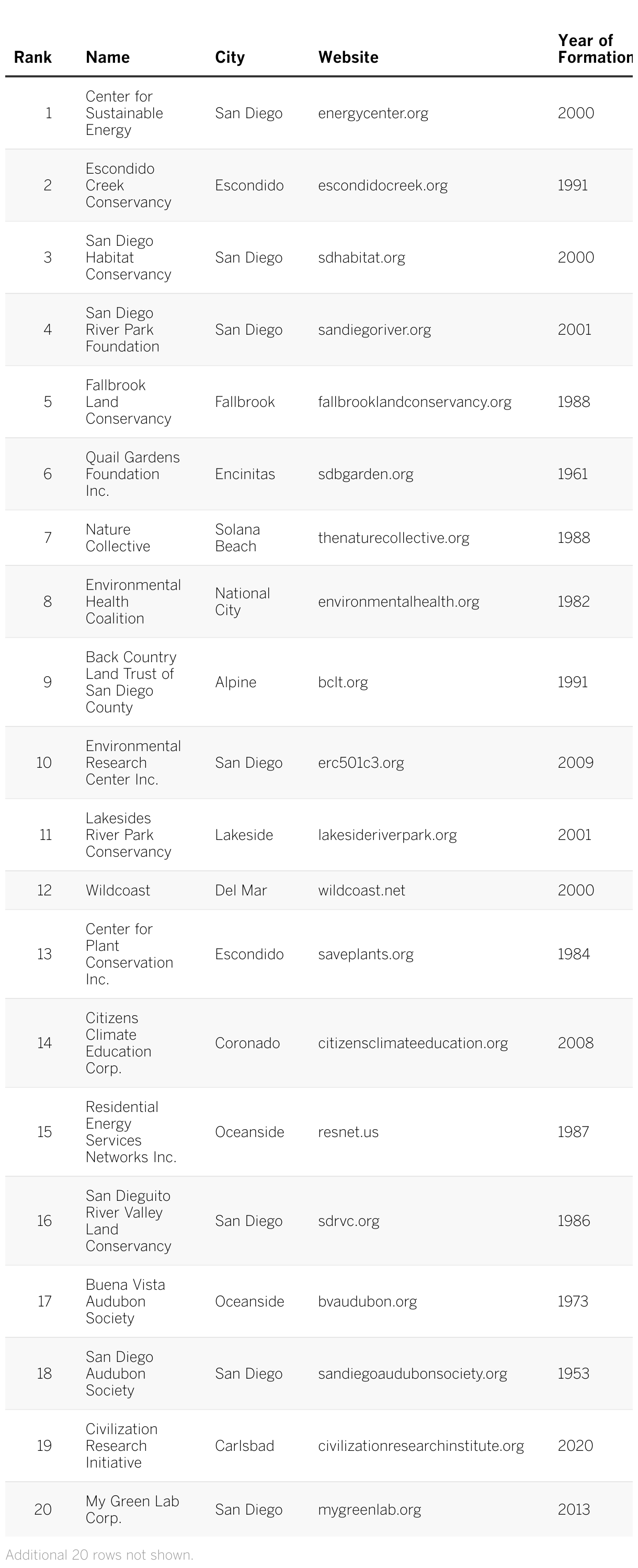This screenshot has width=638, height=1568.
Task: Visit sdhabitat.org website
Action: (361, 257)
